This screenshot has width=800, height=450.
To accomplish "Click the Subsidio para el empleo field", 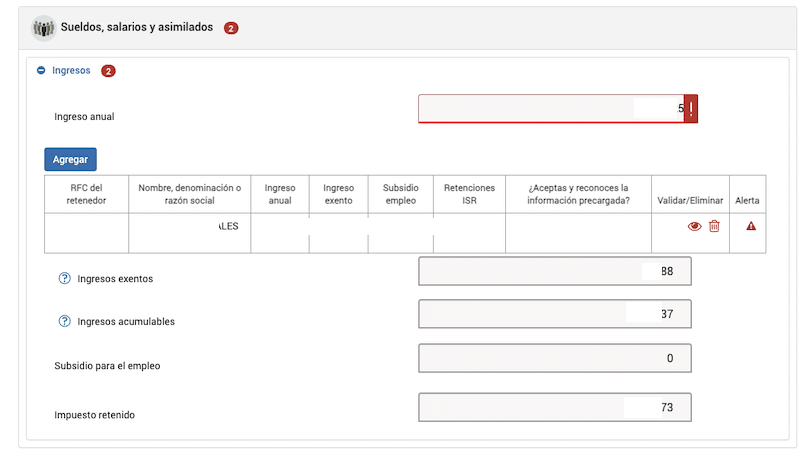I will pyautogui.click(x=554, y=358).
